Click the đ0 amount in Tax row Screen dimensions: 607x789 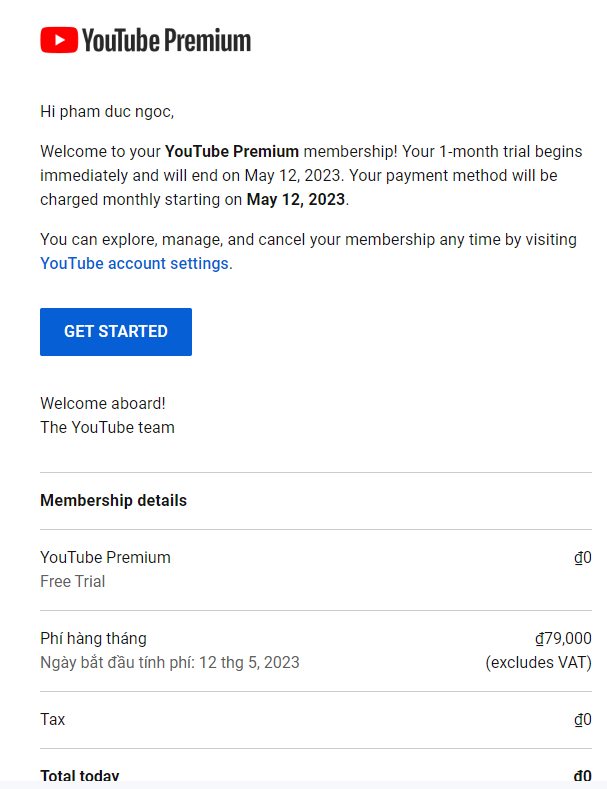[583, 720]
